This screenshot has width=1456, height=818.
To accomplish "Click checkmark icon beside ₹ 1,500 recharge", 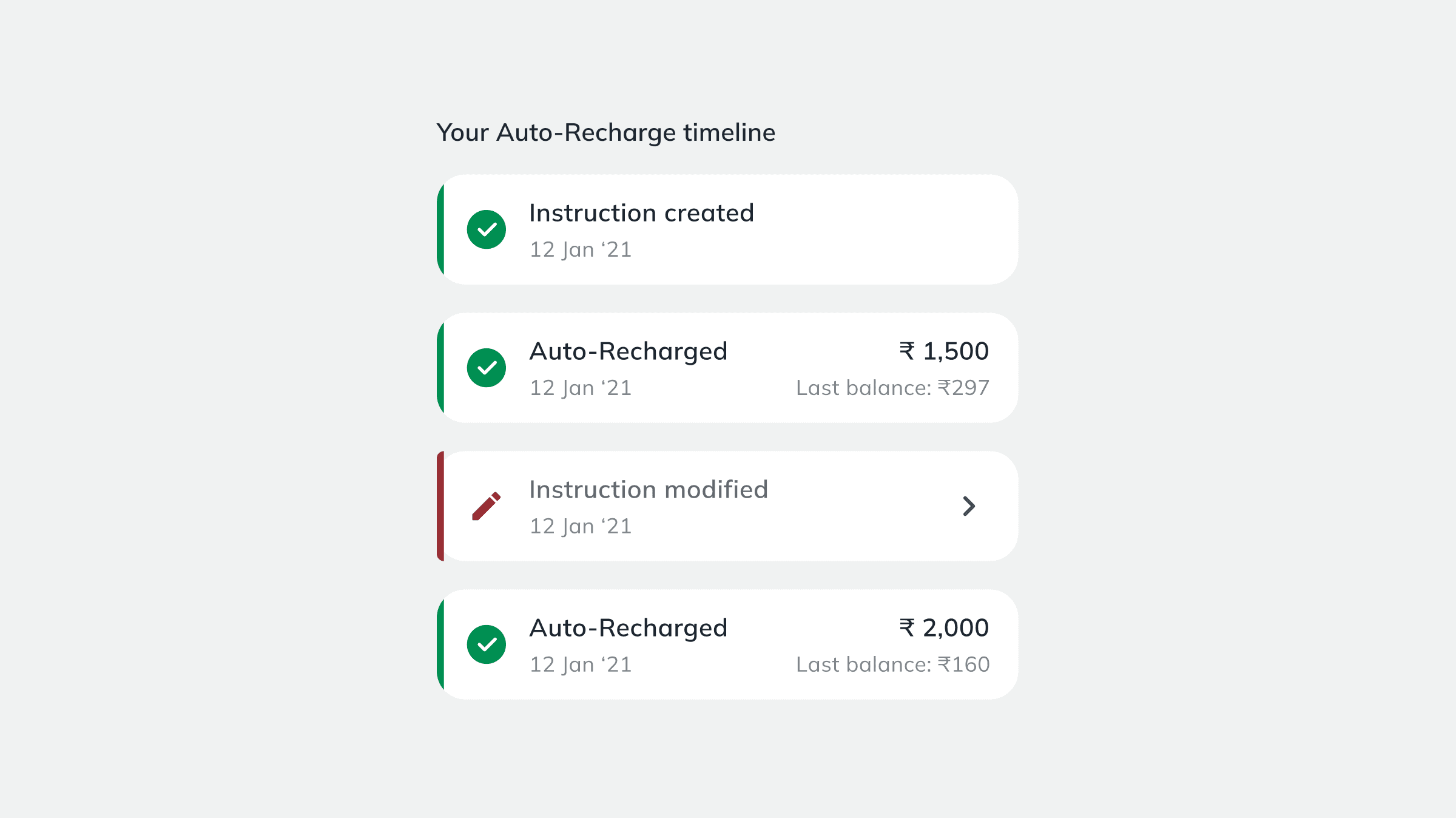I will pyautogui.click(x=487, y=368).
